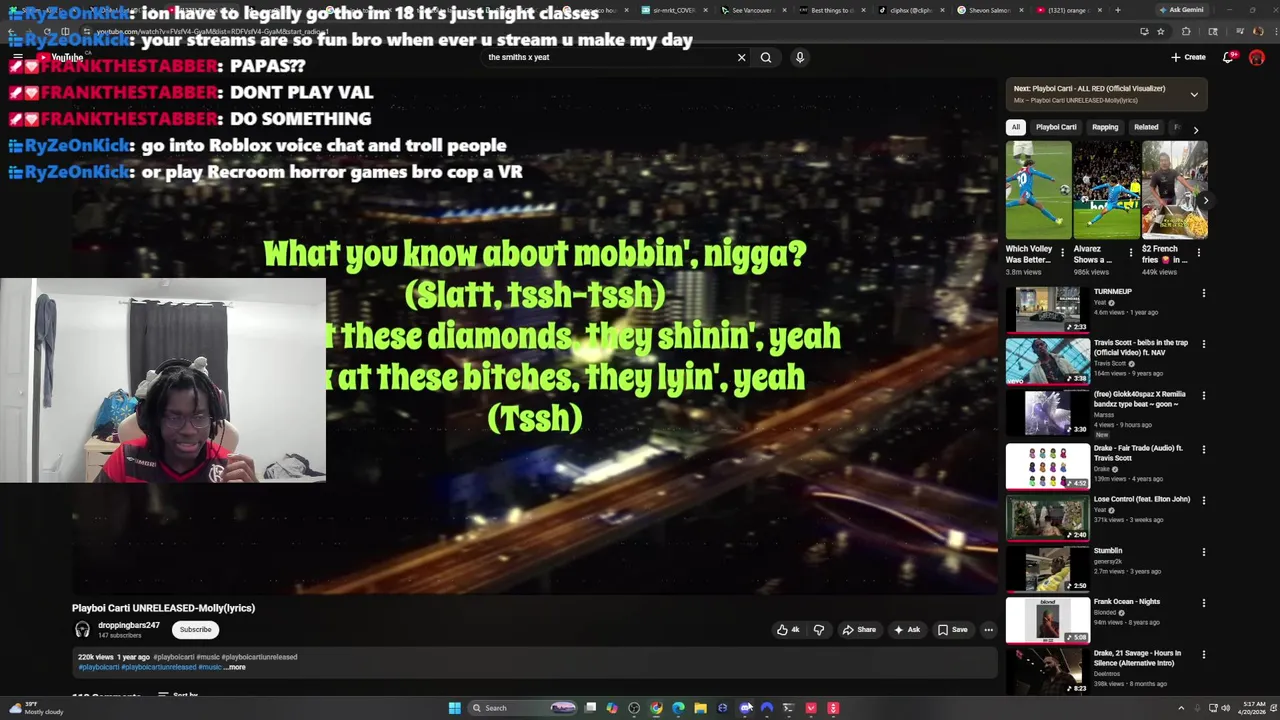Open Drake, 21 Savage Hours In Silence video
1280x720 pixels.
(x=1048, y=671)
